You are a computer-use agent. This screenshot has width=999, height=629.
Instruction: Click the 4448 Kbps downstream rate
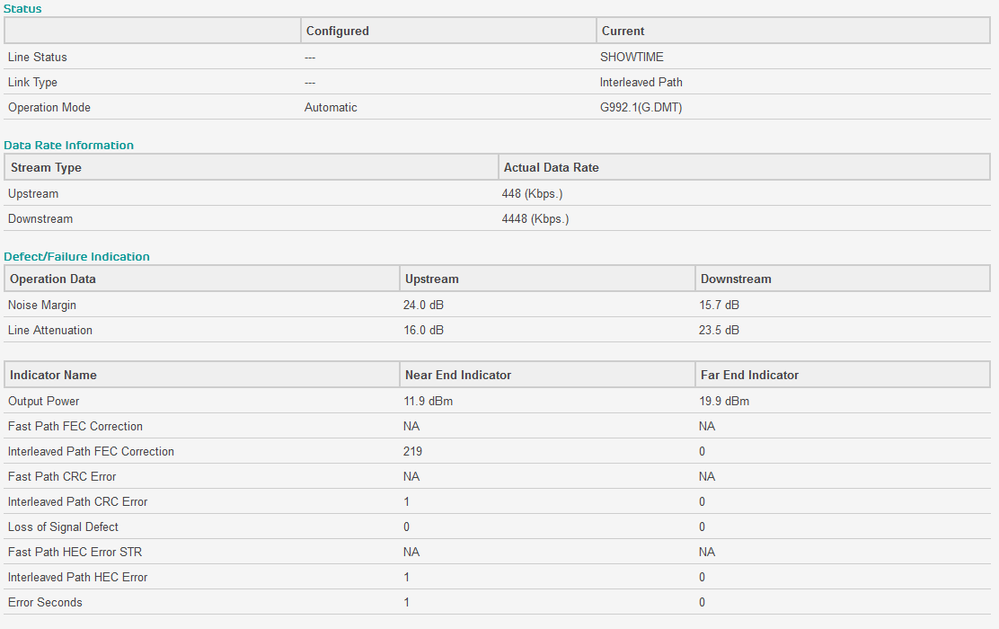pos(535,219)
